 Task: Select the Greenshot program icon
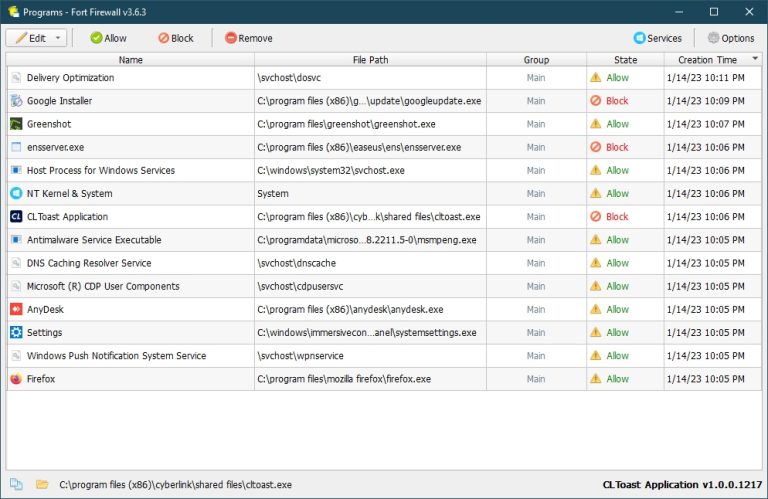16,124
